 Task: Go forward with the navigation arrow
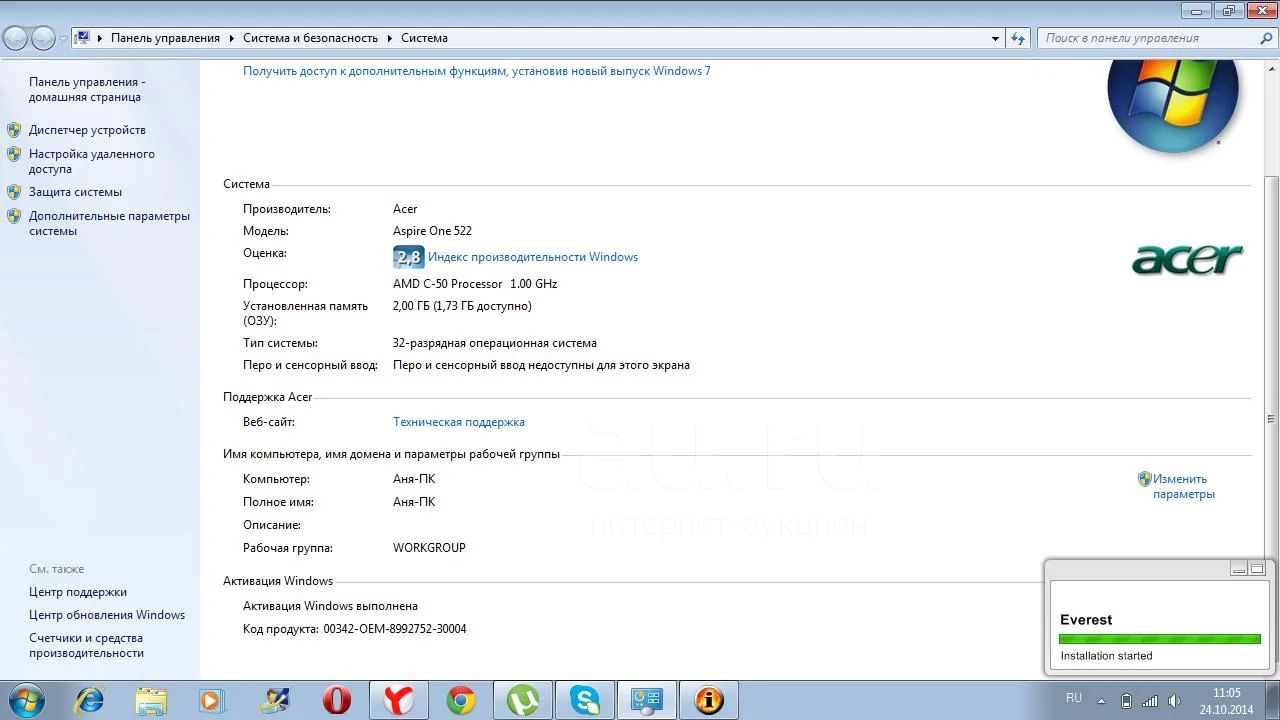coord(43,38)
